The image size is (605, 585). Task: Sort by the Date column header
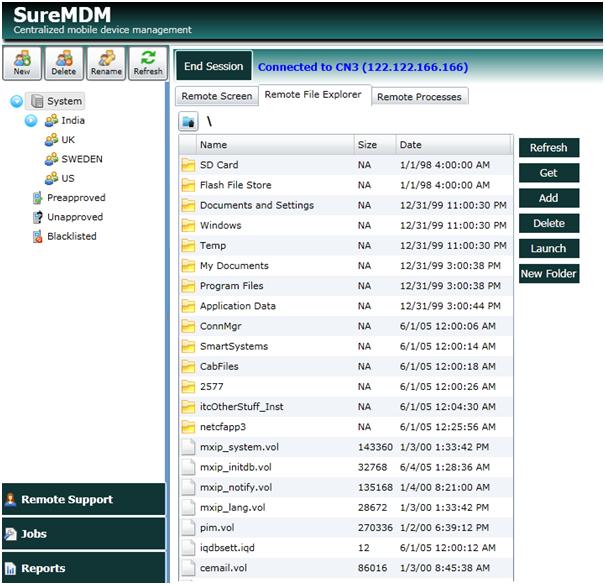[453, 145]
